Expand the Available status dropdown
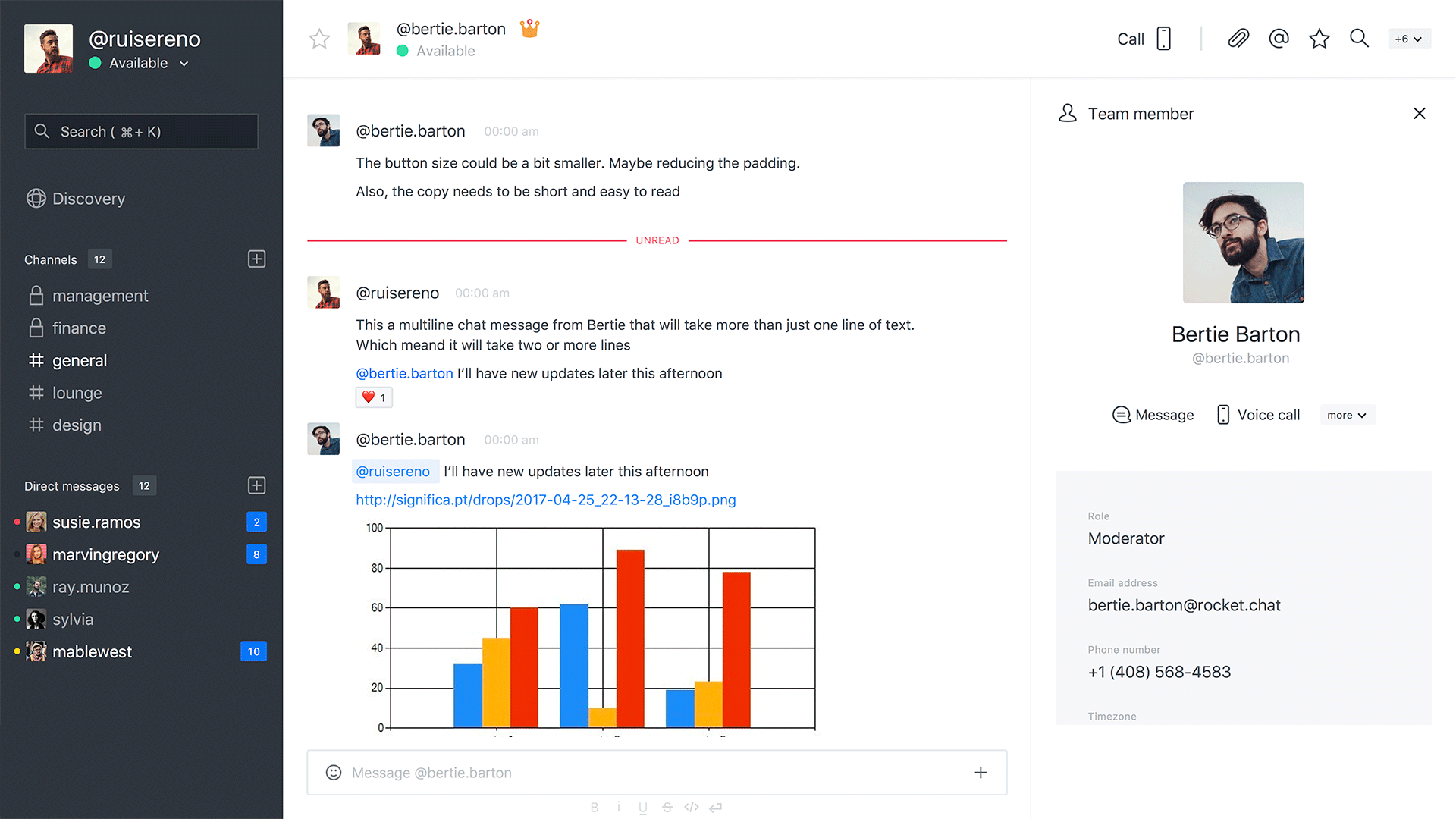Viewport: 1456px width, 819px height. click(184, 64)
